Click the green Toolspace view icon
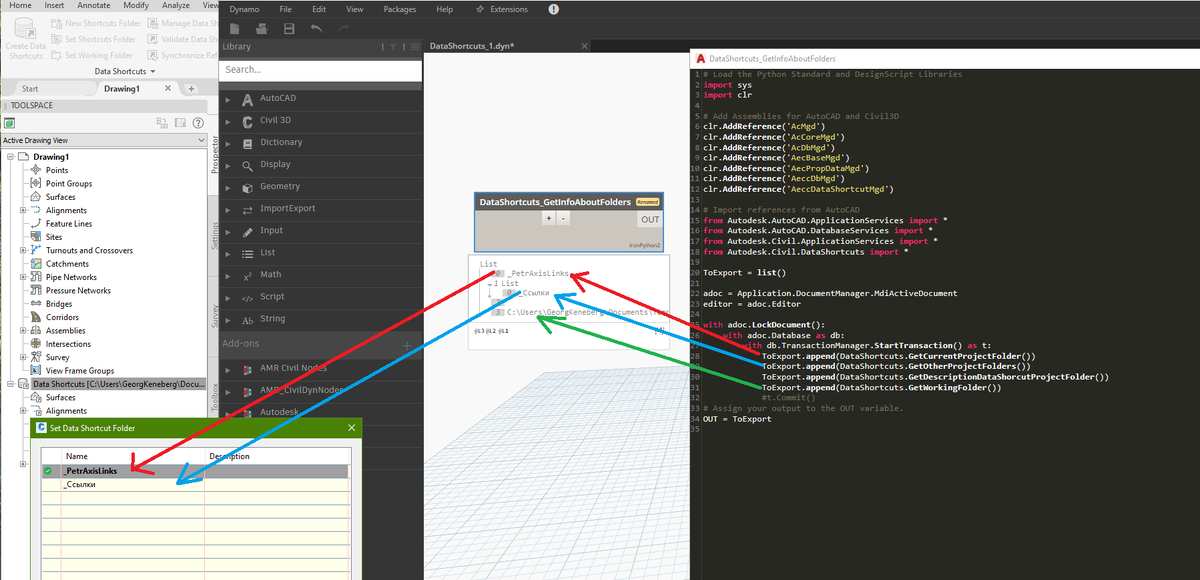Image resolution: width=1200 pixels, height=580 pixels. point(8,123)
